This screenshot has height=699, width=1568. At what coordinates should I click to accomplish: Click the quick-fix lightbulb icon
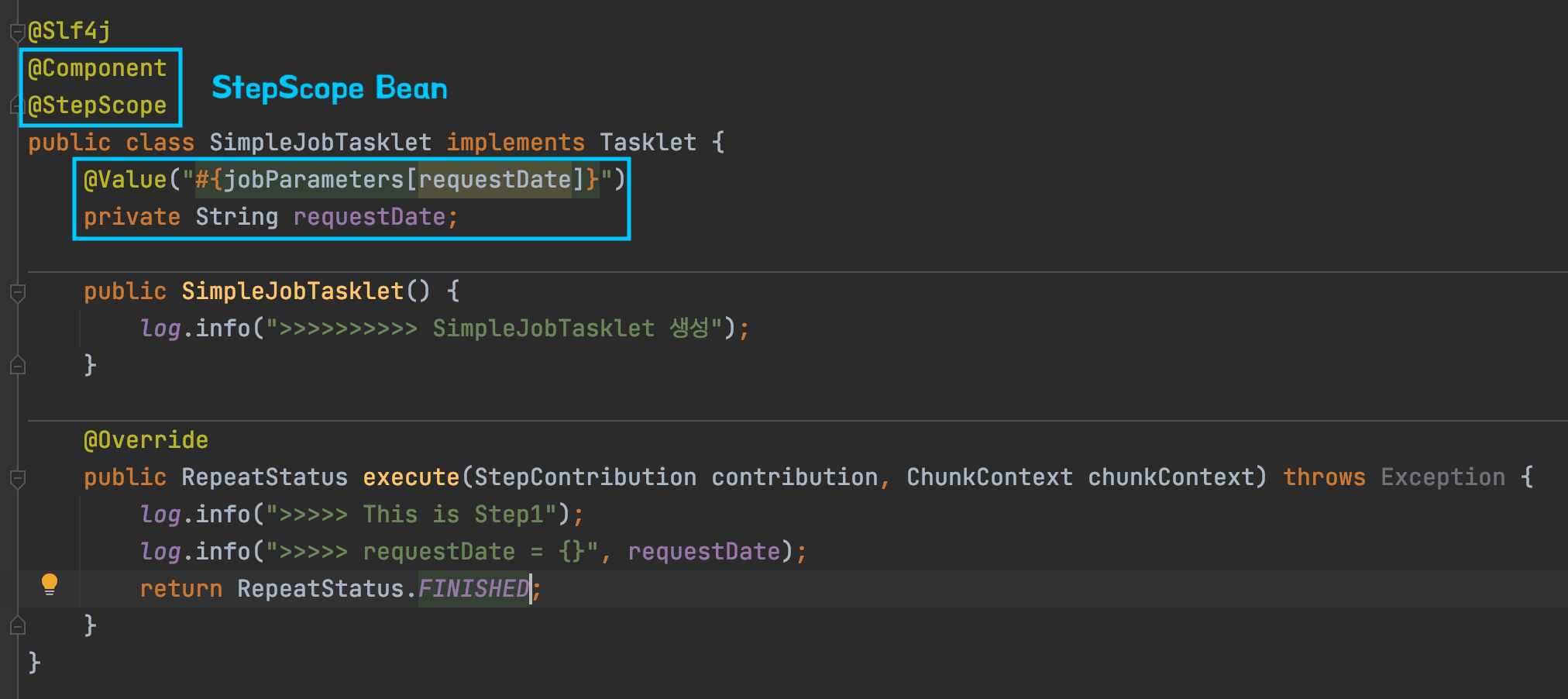tap(50, 584)
